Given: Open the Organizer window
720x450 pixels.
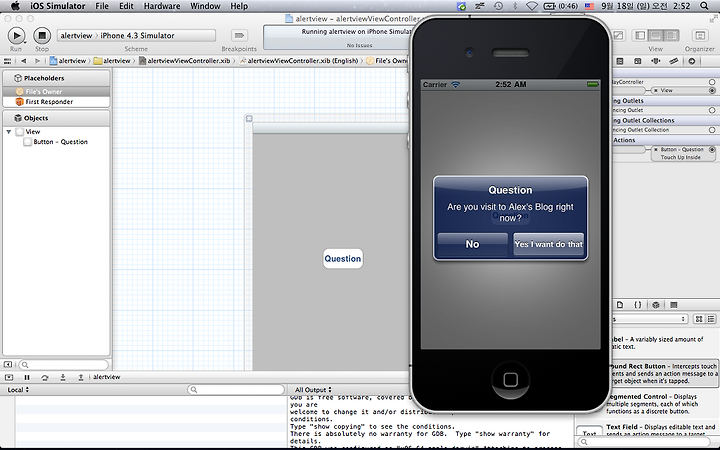Looking at the screenshot, I should [x=700, y=35].
